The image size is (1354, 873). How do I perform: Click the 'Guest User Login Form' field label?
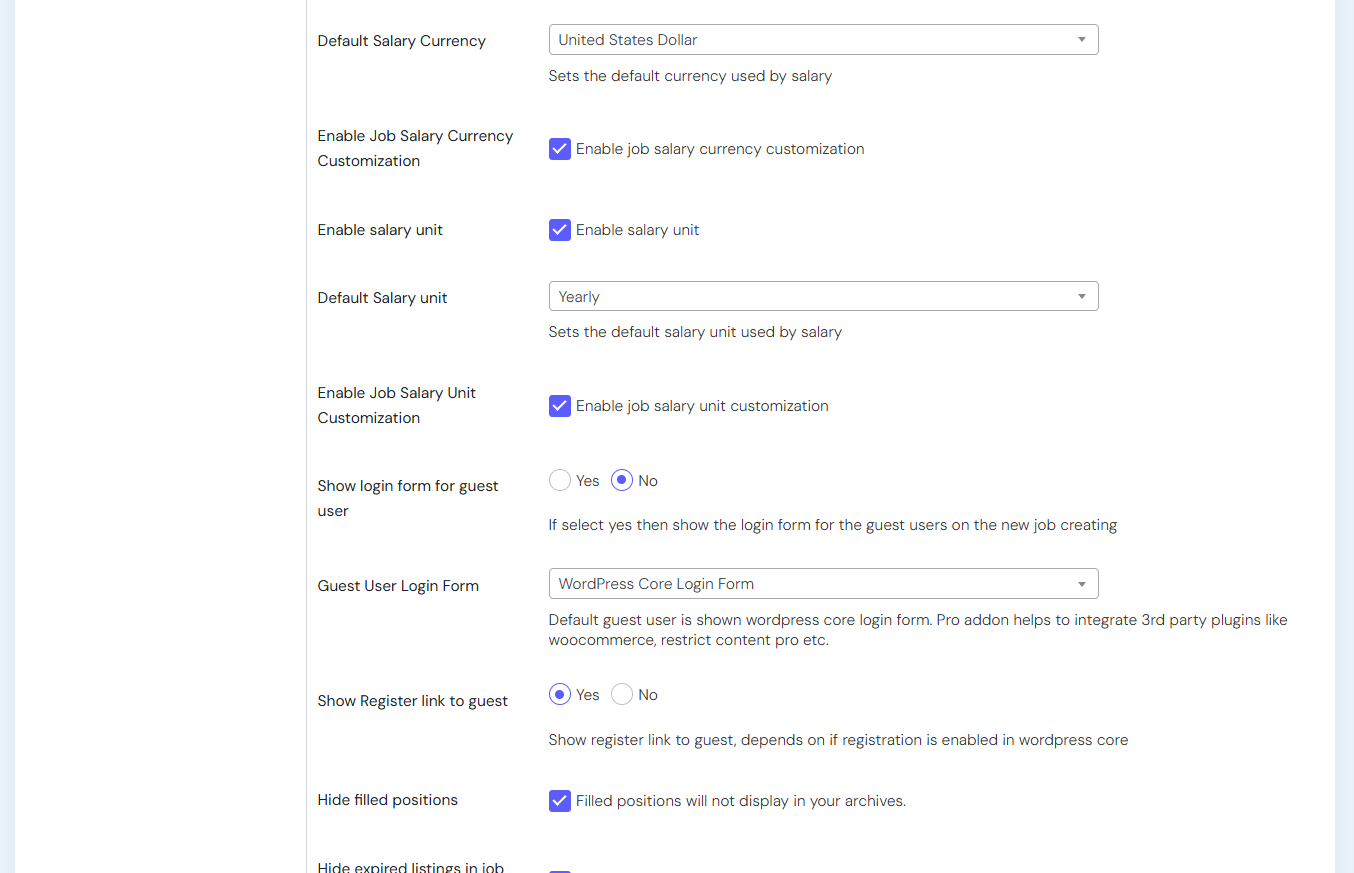click(x=398, y=586)
